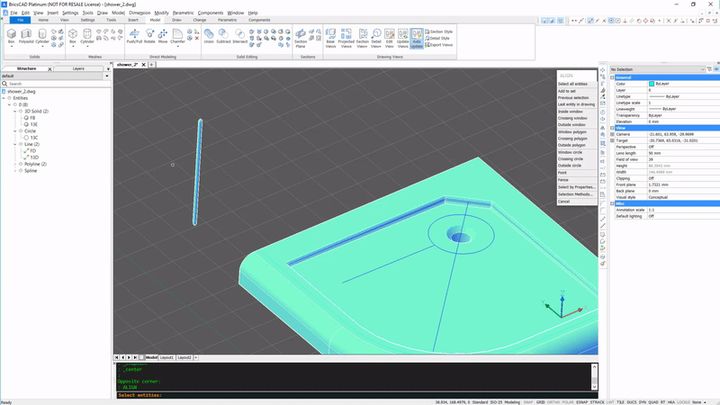Open the Parametric menu
Image resolution: width=720 pixels, height=405 pixels.
click(x=183, y=13)
